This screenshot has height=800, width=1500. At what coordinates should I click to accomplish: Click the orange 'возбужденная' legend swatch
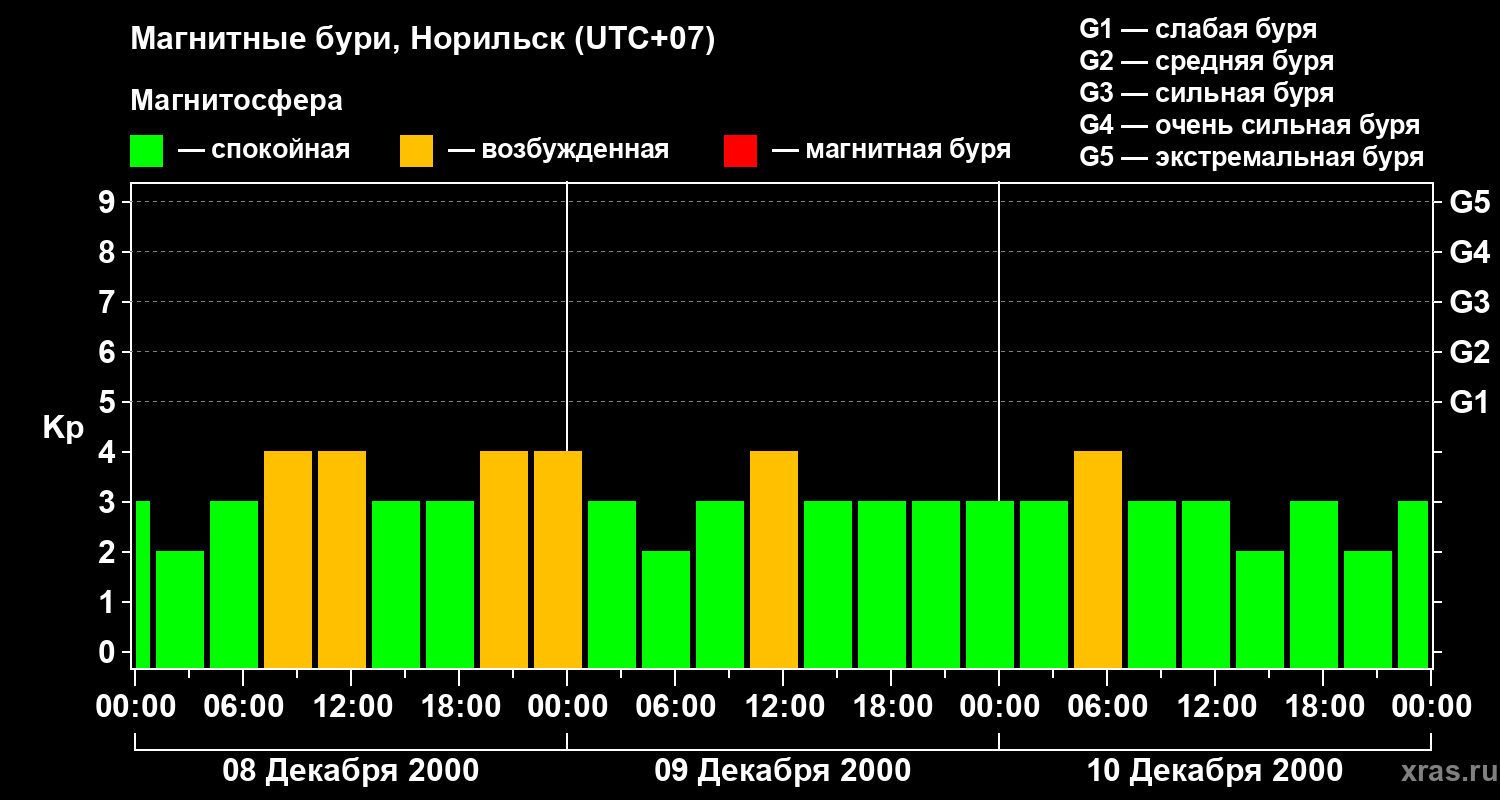click(x=416, y=151)
